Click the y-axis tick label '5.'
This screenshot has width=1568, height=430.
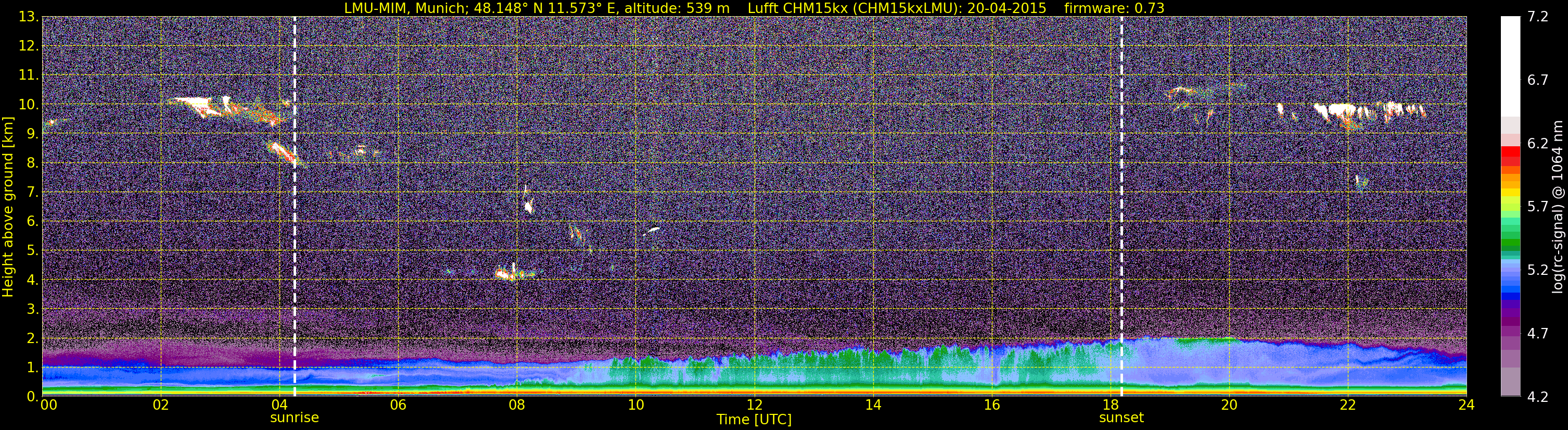(x=32, y=250)
